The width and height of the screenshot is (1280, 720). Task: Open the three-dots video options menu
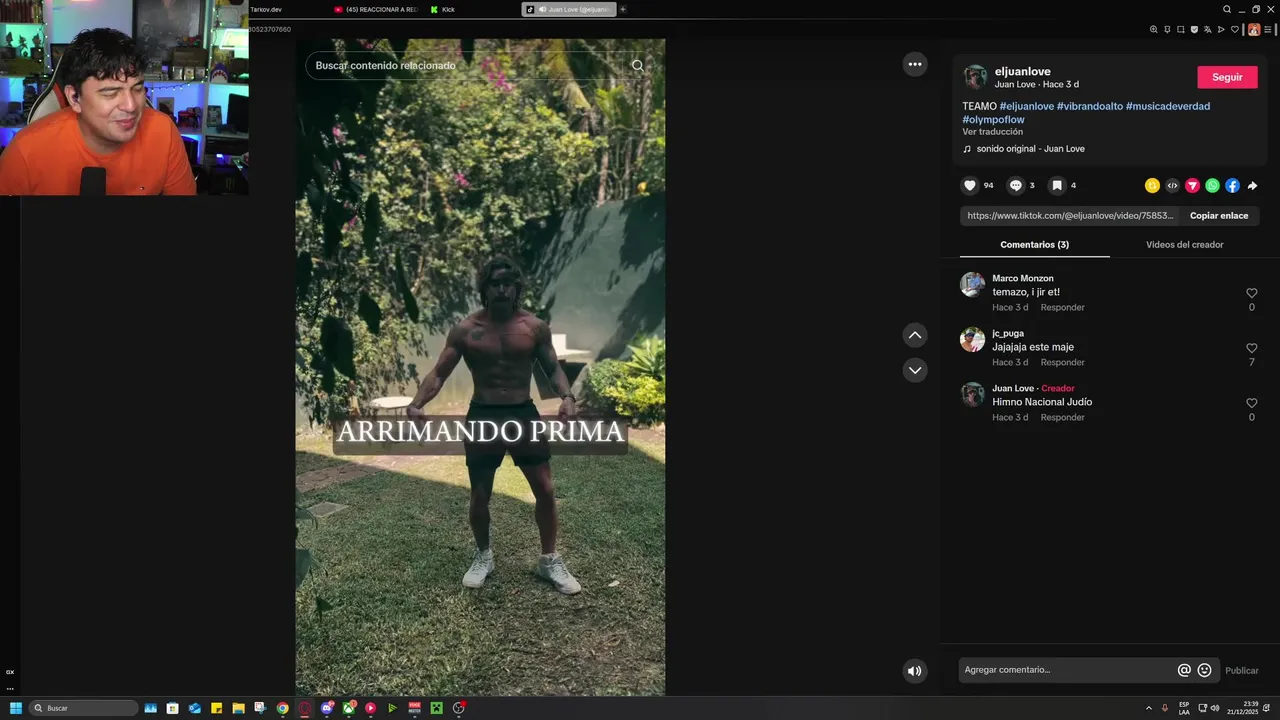pos(915,64)
